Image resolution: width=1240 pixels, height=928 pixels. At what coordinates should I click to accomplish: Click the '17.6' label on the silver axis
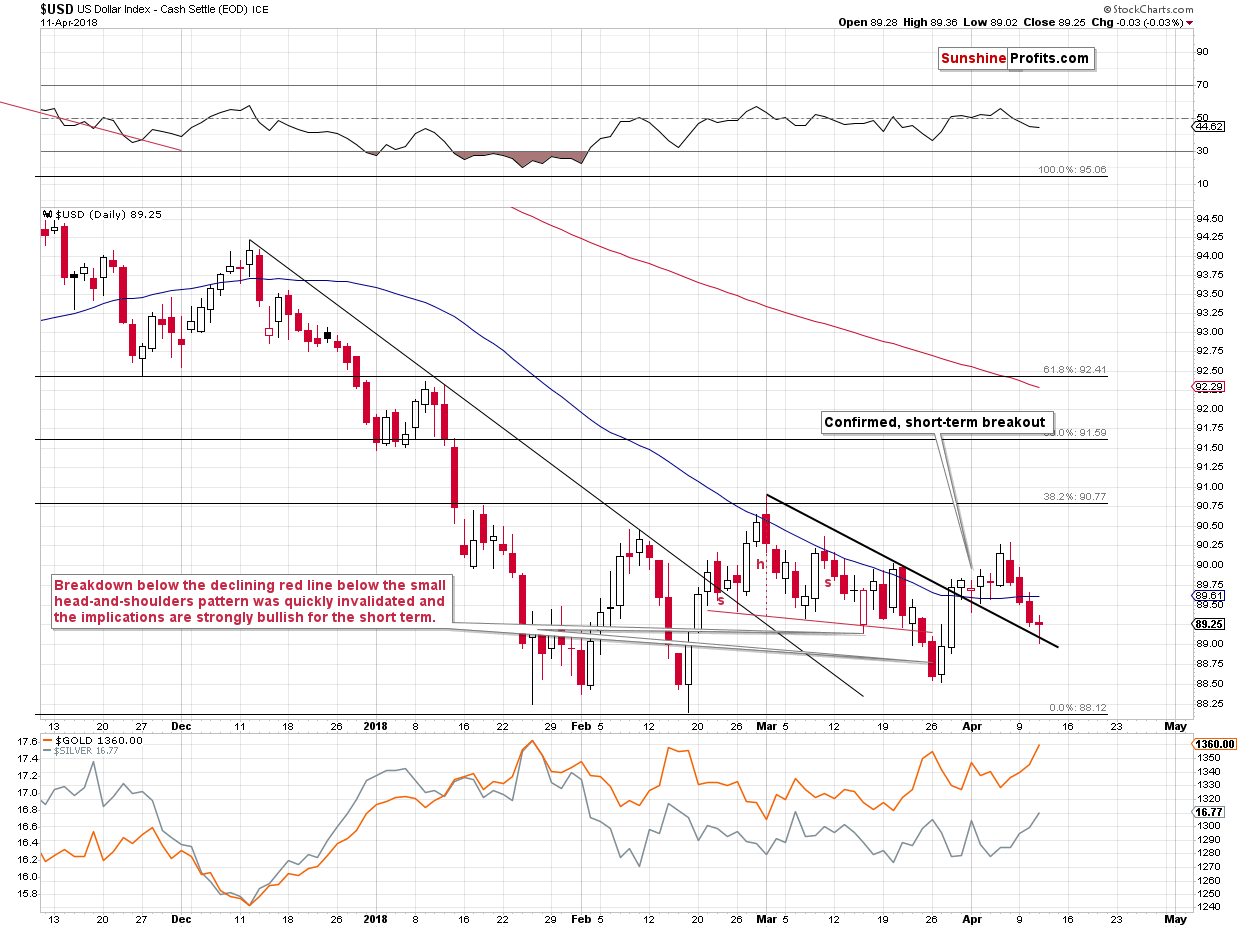(27, 741)
